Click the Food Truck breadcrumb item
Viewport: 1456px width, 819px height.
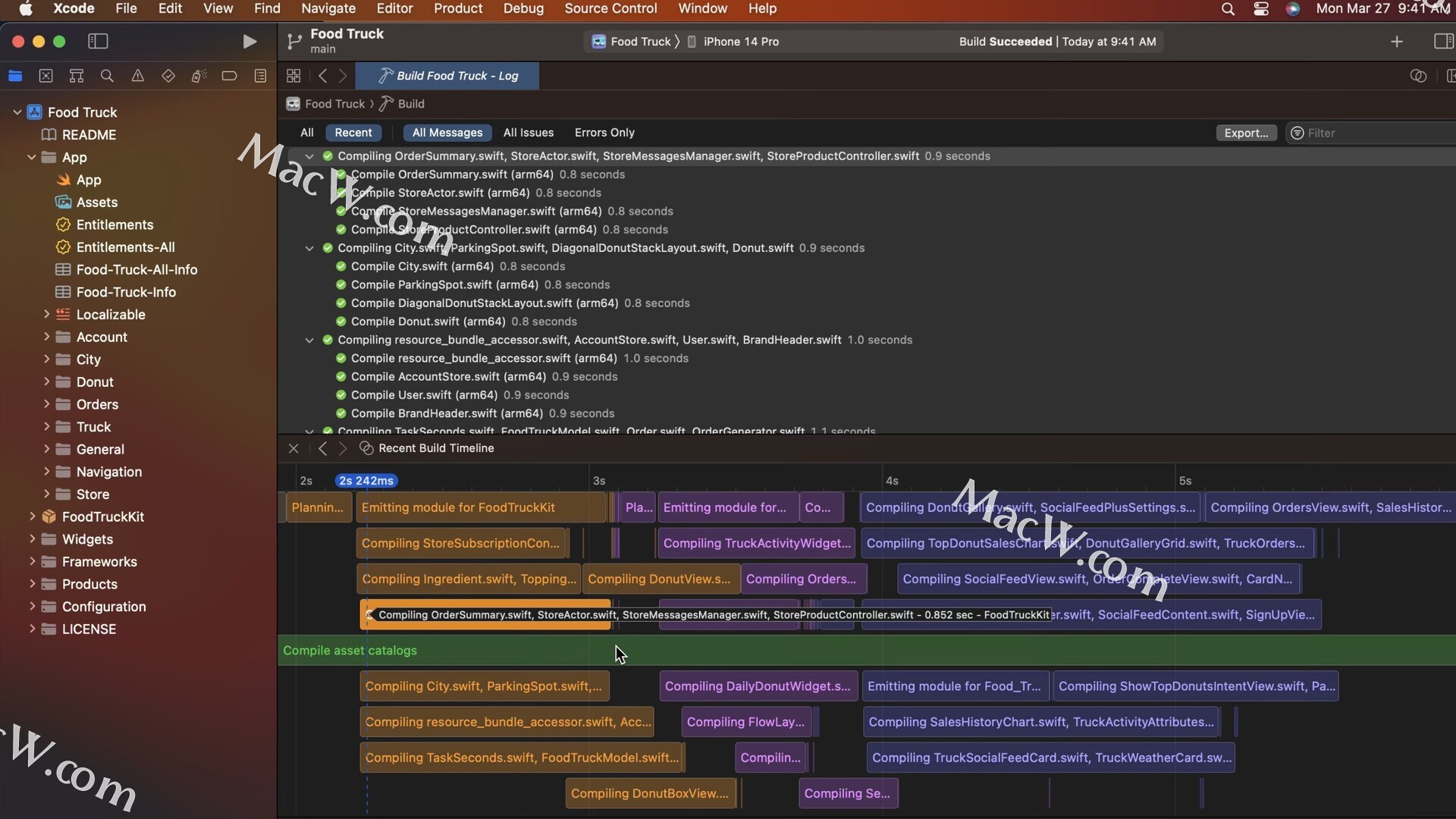[x=326, y=104]
